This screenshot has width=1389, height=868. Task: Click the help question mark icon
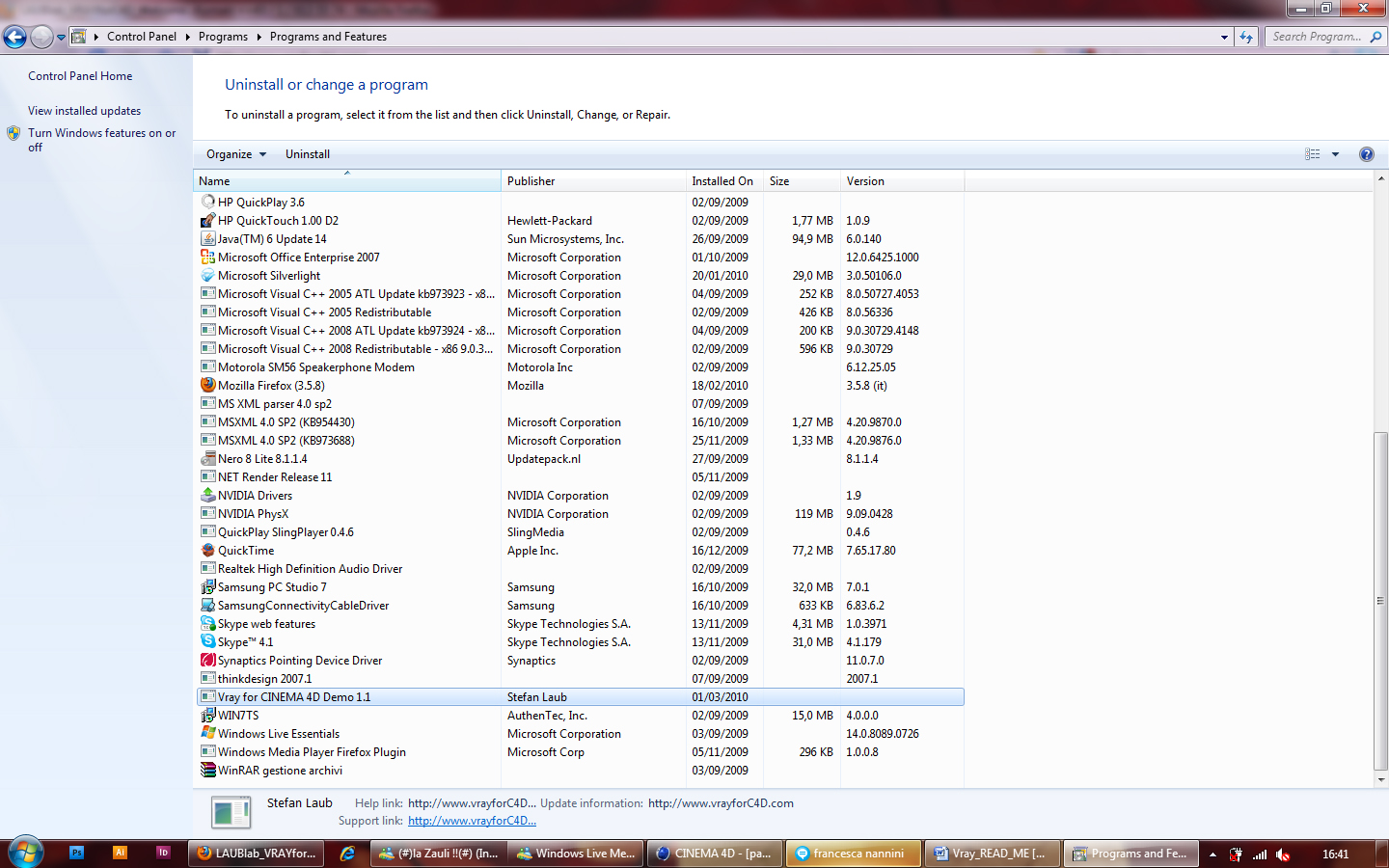point(1366,154)
